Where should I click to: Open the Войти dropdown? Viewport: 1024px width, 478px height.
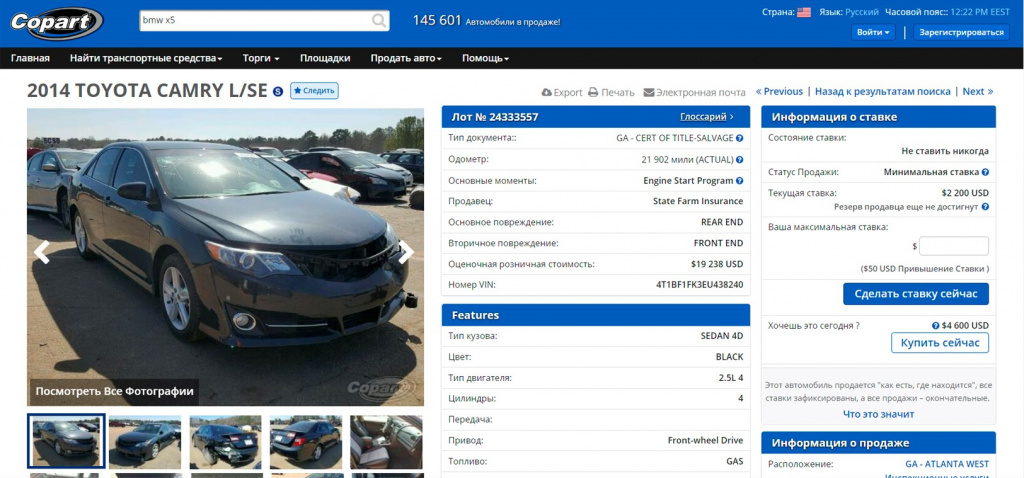click(872, 32)
